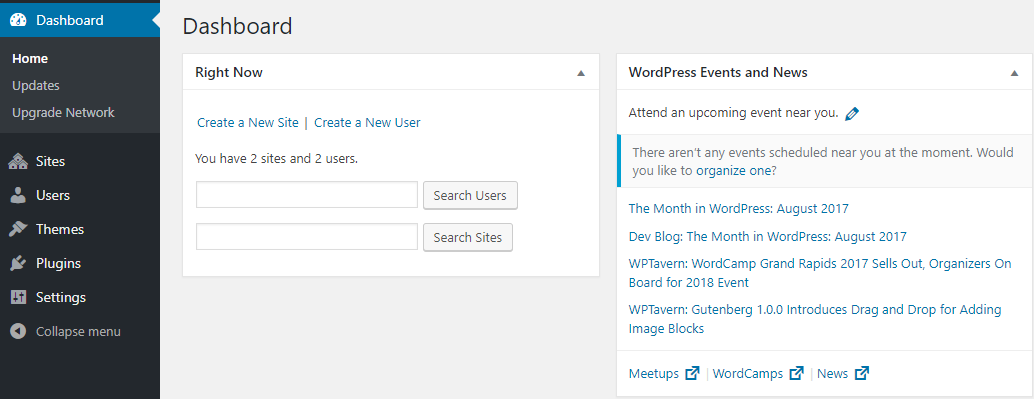Image resolution: width=1034 pixels, height=399 pixels.
Task: Follow the organize one link
Action: coord(733,171)
